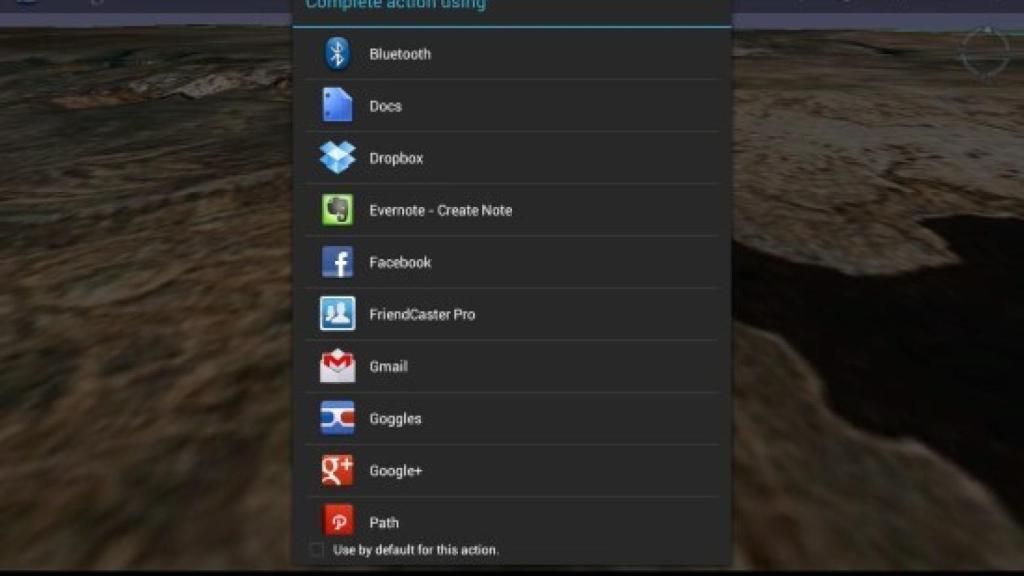Pick "FriendCaster Pro" from the list
1024x576 pixels.
click(x=423, y=314)
